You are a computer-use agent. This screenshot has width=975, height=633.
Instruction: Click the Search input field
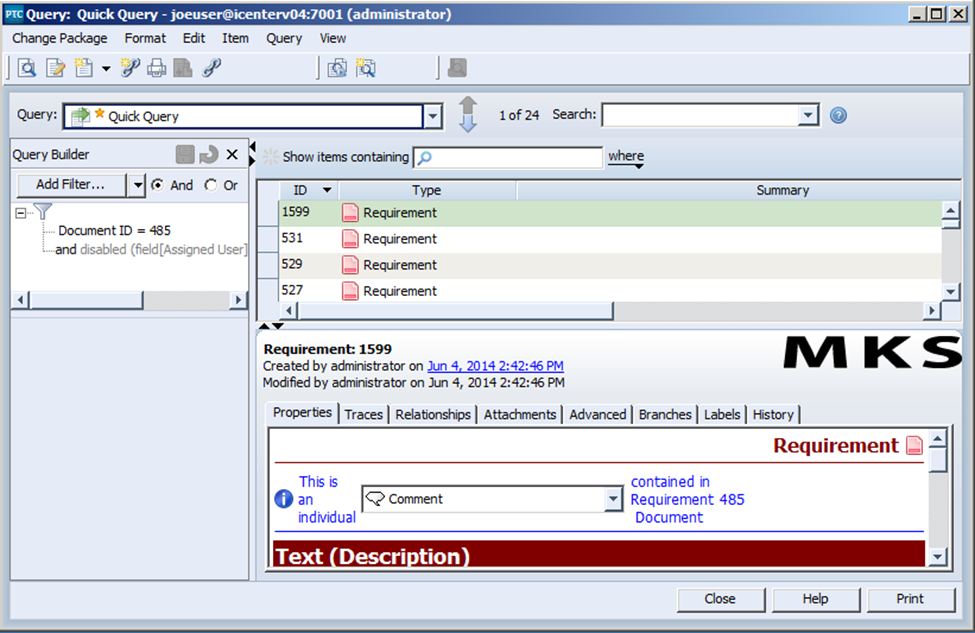pos(701,115)
